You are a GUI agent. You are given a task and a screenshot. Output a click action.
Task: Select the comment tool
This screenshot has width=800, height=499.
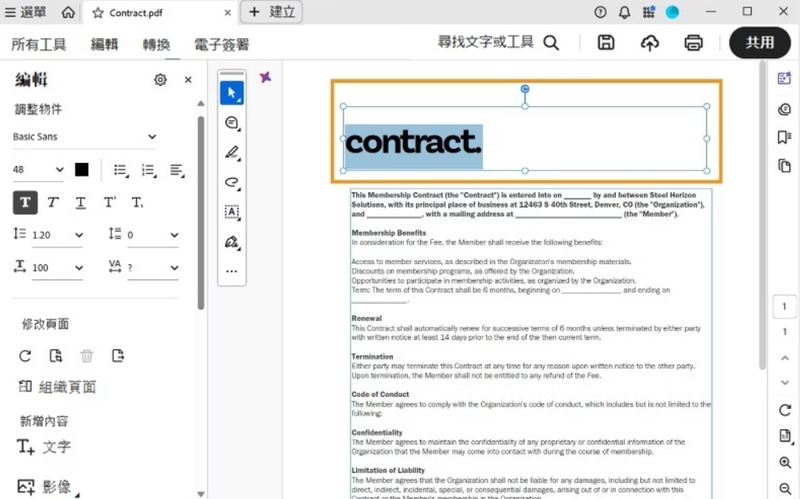coord(232,123)
